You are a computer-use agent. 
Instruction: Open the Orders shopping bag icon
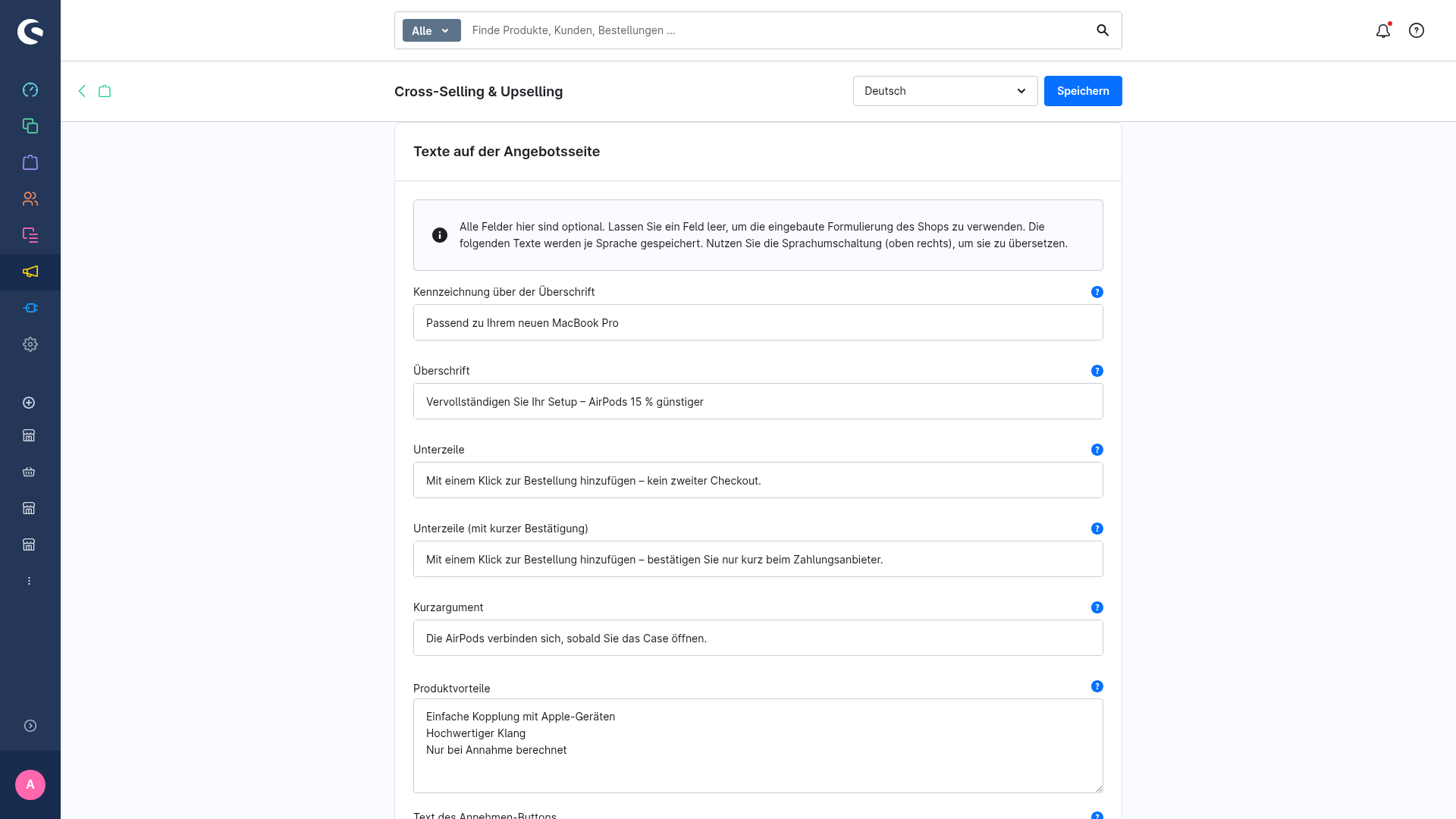click(x=30, y=162)
